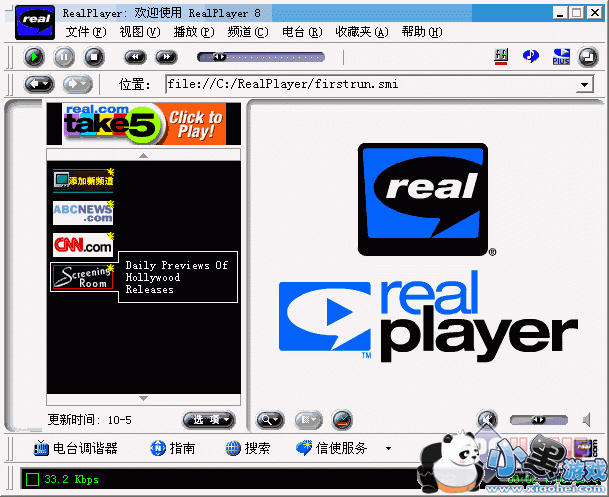
Task: Click the Rewind button
Action: point(135,57)
